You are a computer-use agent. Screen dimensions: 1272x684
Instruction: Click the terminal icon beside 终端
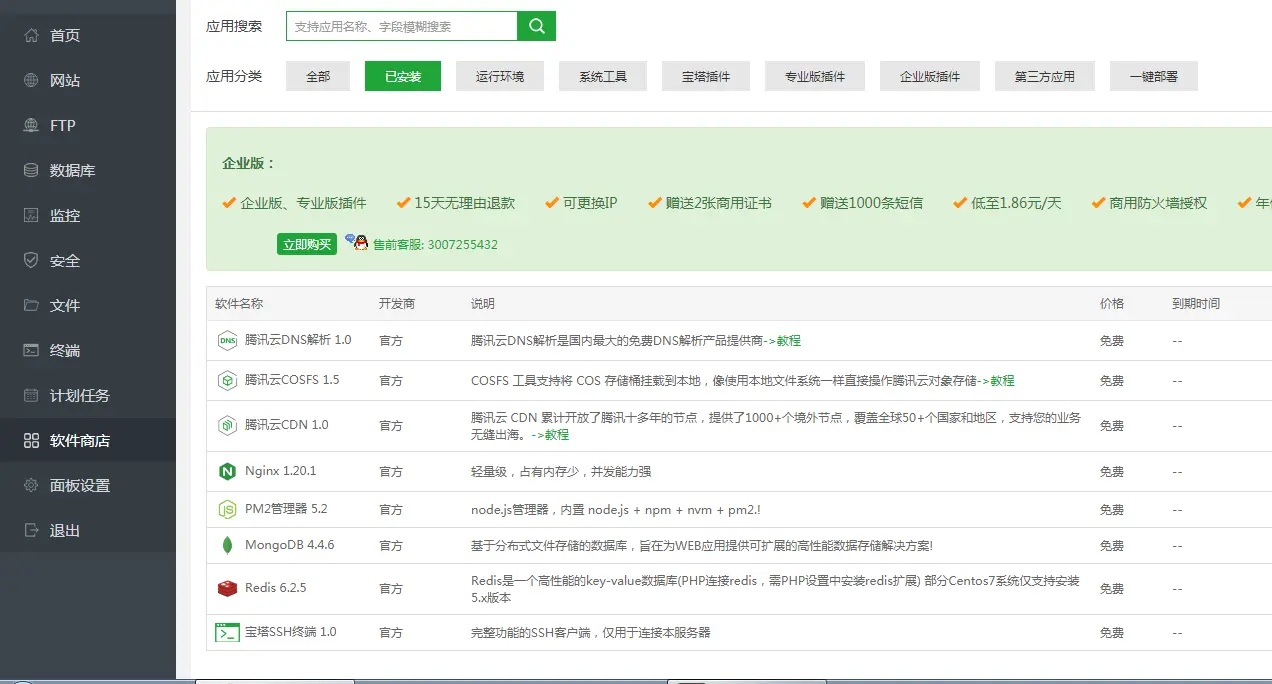pos(31,350)
